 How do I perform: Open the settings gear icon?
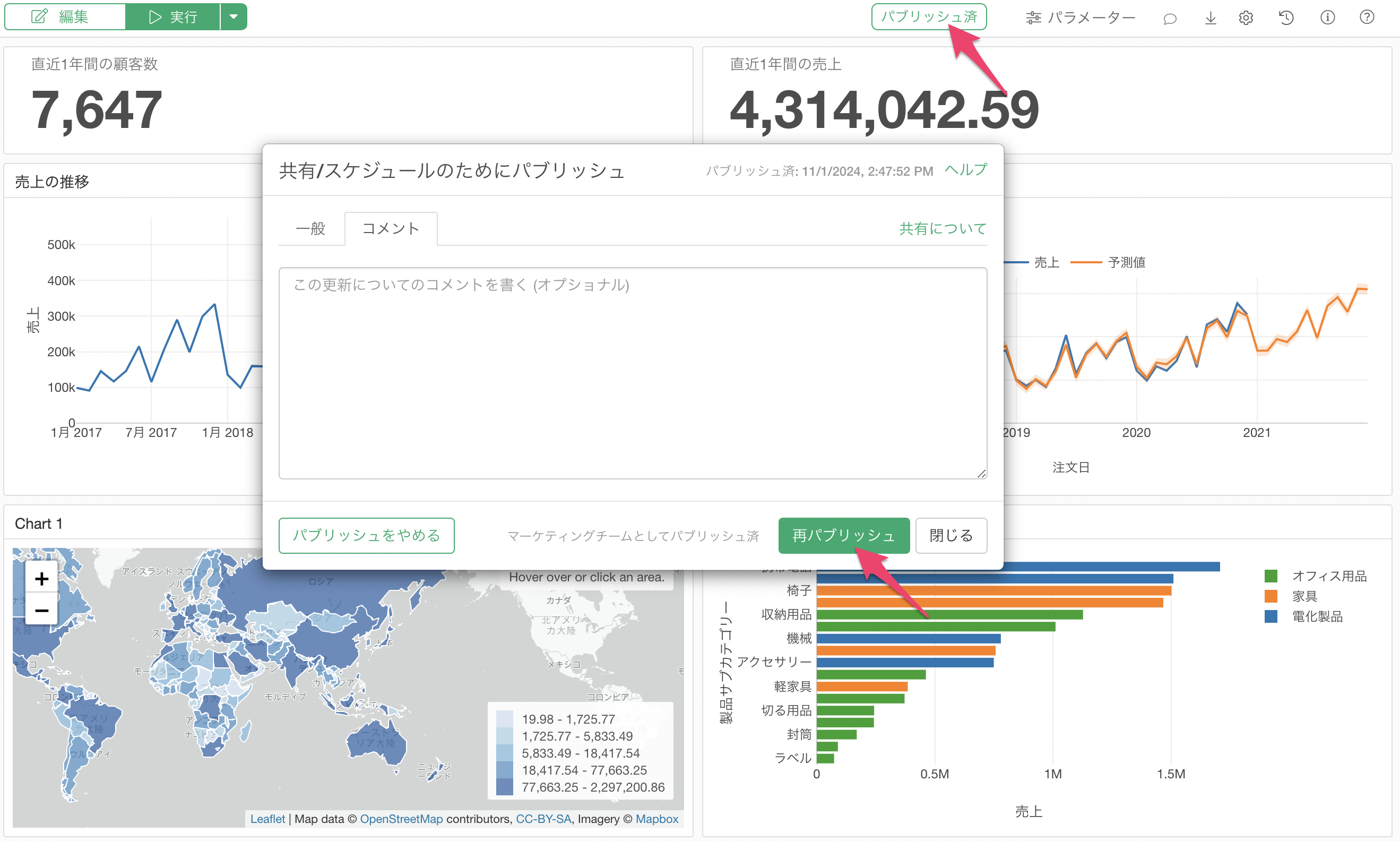[1246, 18]
